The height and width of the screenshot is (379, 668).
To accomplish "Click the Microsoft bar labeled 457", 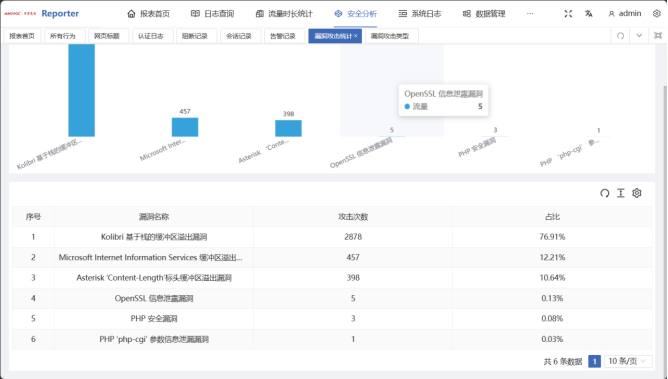I will pyautogui.click(x=185, y=127).
